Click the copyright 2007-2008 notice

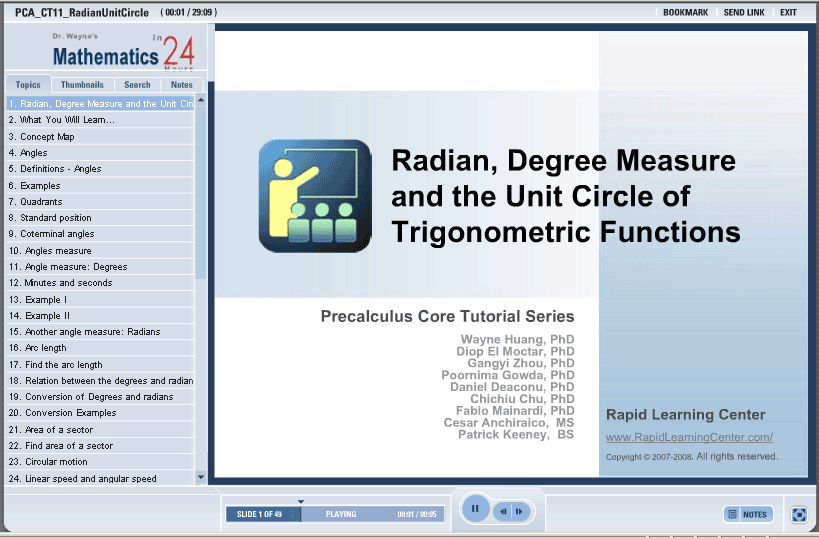pyautogui.click(x=692, y=457)
